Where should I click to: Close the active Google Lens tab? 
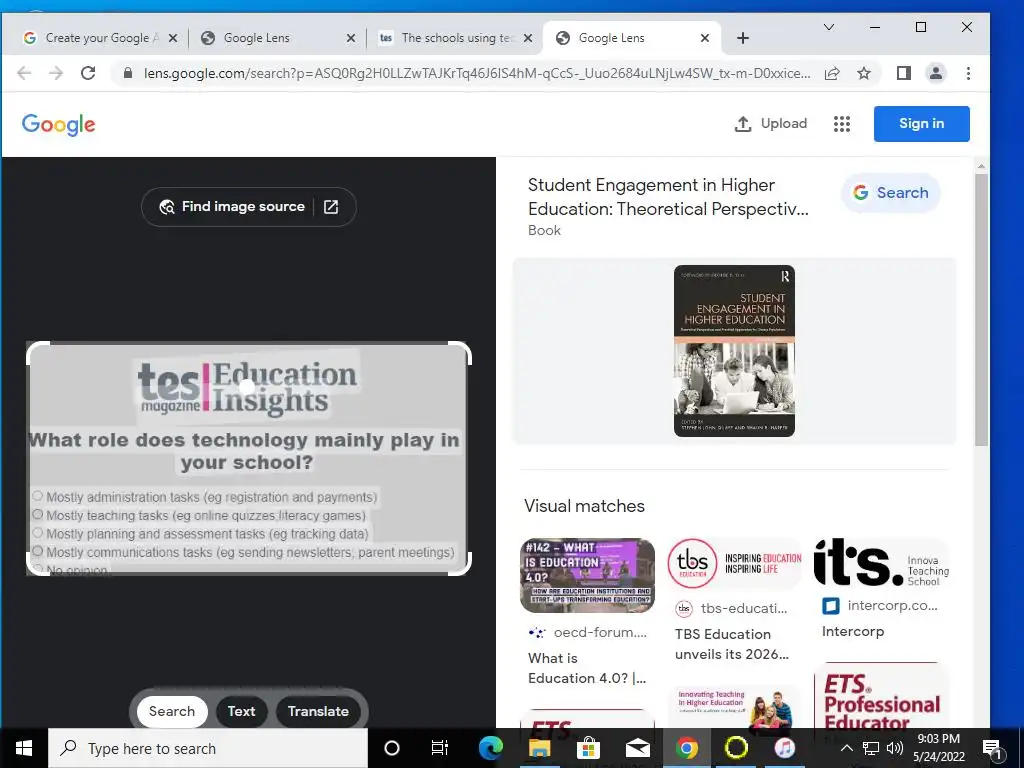[x=705, y=38]
